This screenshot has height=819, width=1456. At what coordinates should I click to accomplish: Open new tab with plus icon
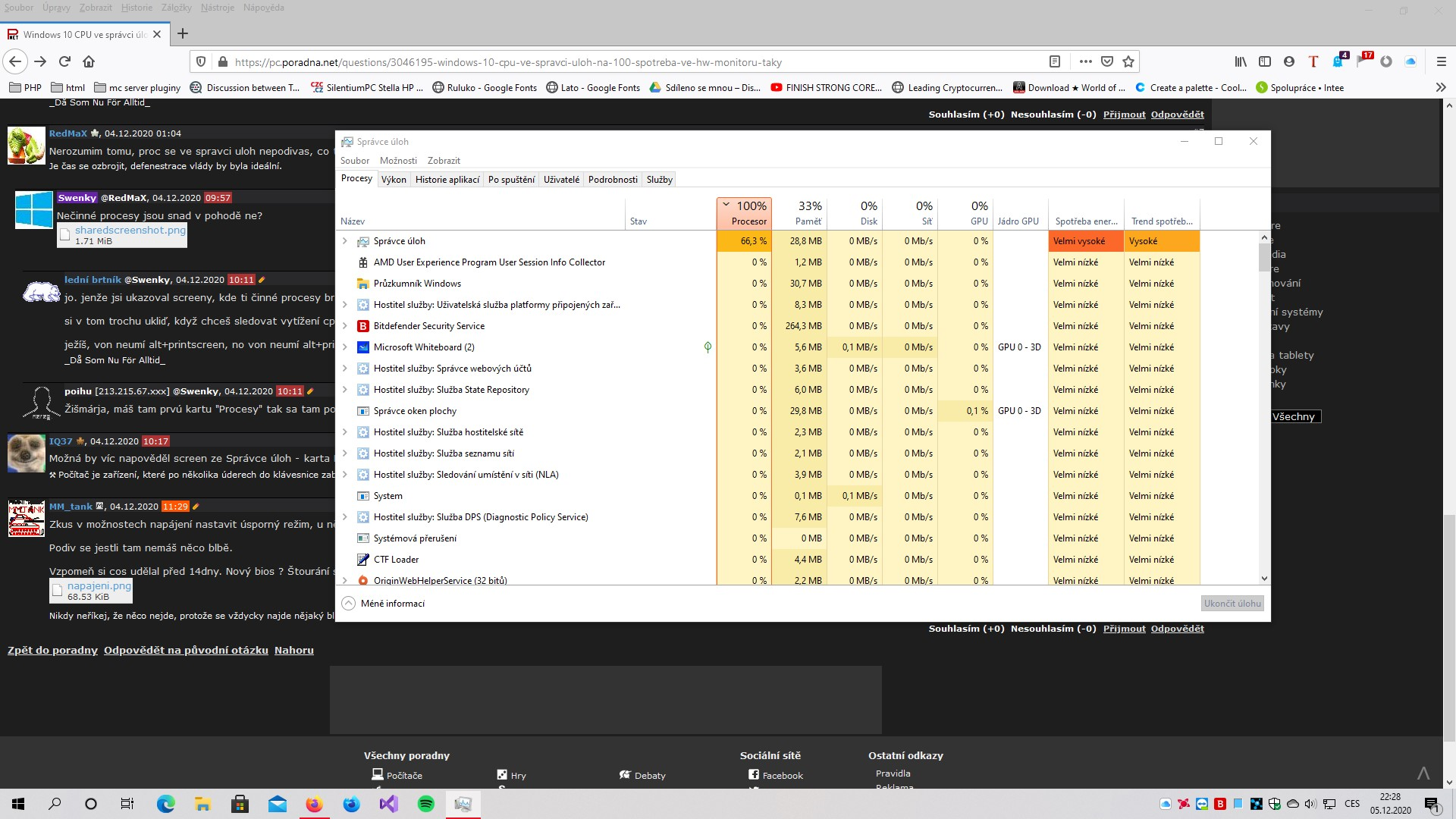[x=183, y=33]
